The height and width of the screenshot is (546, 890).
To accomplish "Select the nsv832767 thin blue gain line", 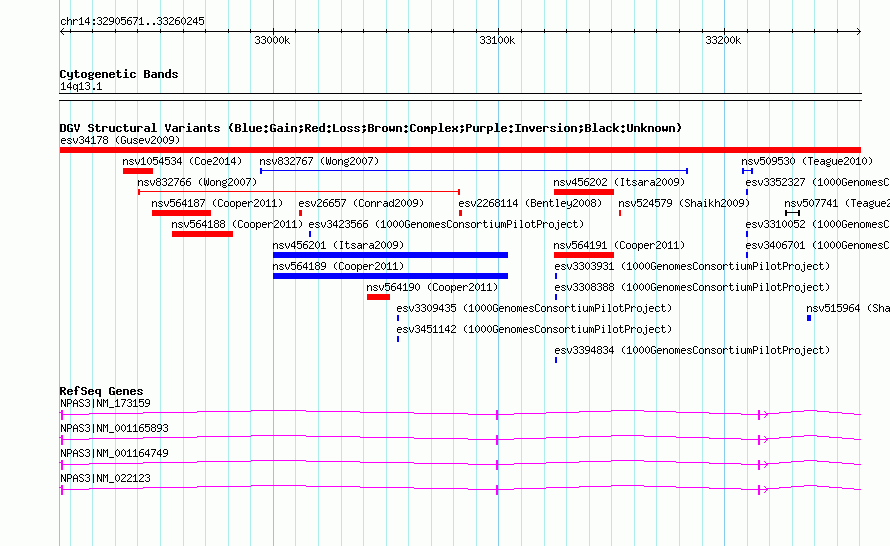I will pos(474,171).
